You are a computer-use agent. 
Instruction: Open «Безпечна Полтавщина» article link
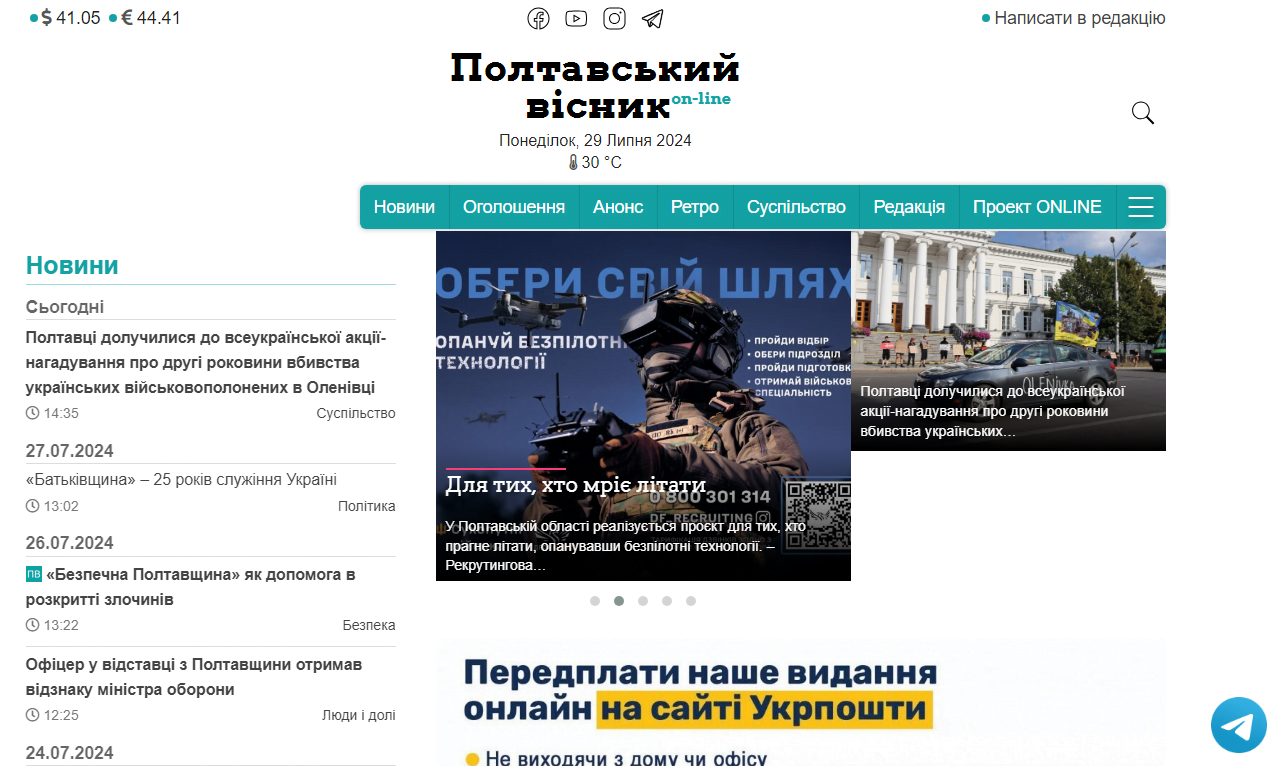[190, 587]
